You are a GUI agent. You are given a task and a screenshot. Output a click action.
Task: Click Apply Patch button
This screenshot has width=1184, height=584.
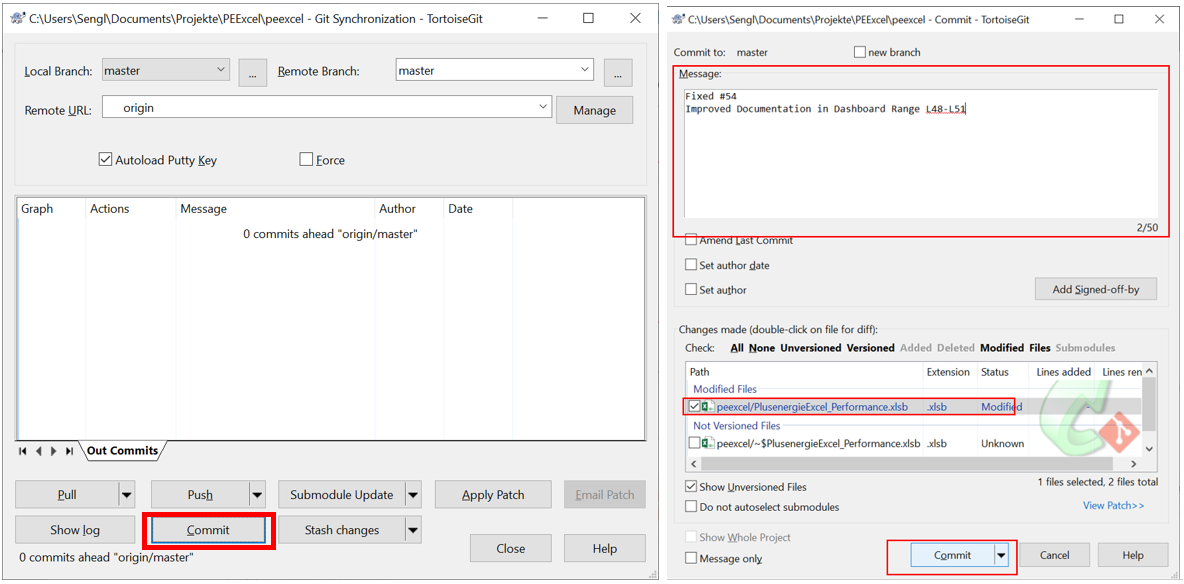point(493,495)
